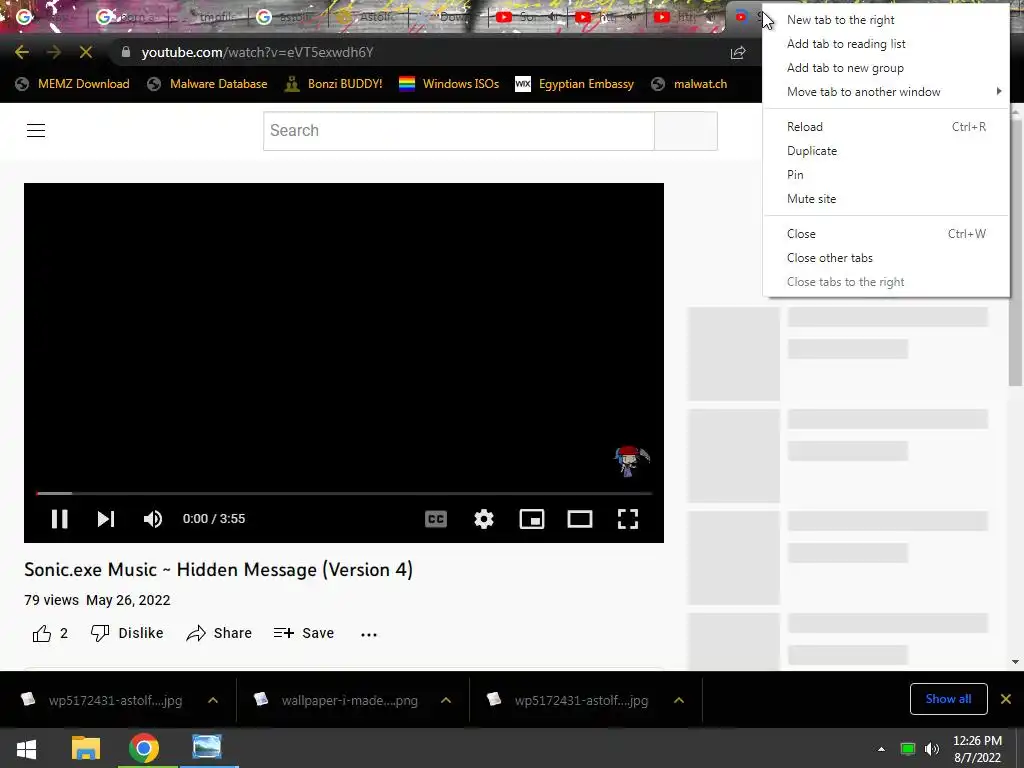Like the video with thumbs up
The width and height of the screenshot is (1024, 768).
click(50, 633)
